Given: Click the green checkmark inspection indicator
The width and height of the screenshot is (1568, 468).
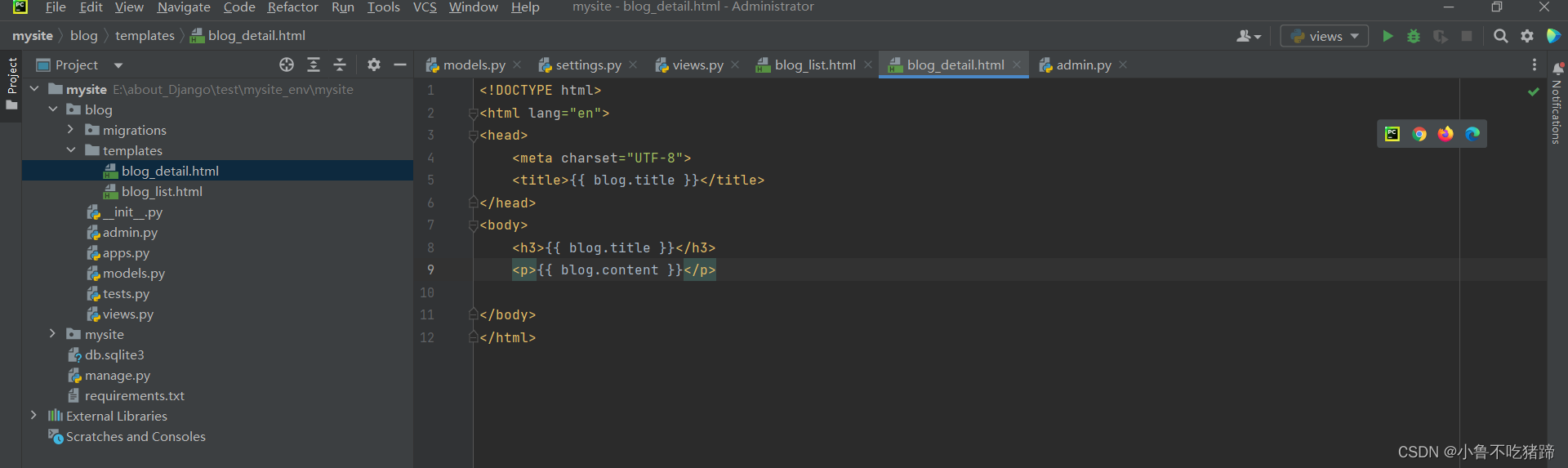Looking at the screenshot, I should (x=1534, y=91).
